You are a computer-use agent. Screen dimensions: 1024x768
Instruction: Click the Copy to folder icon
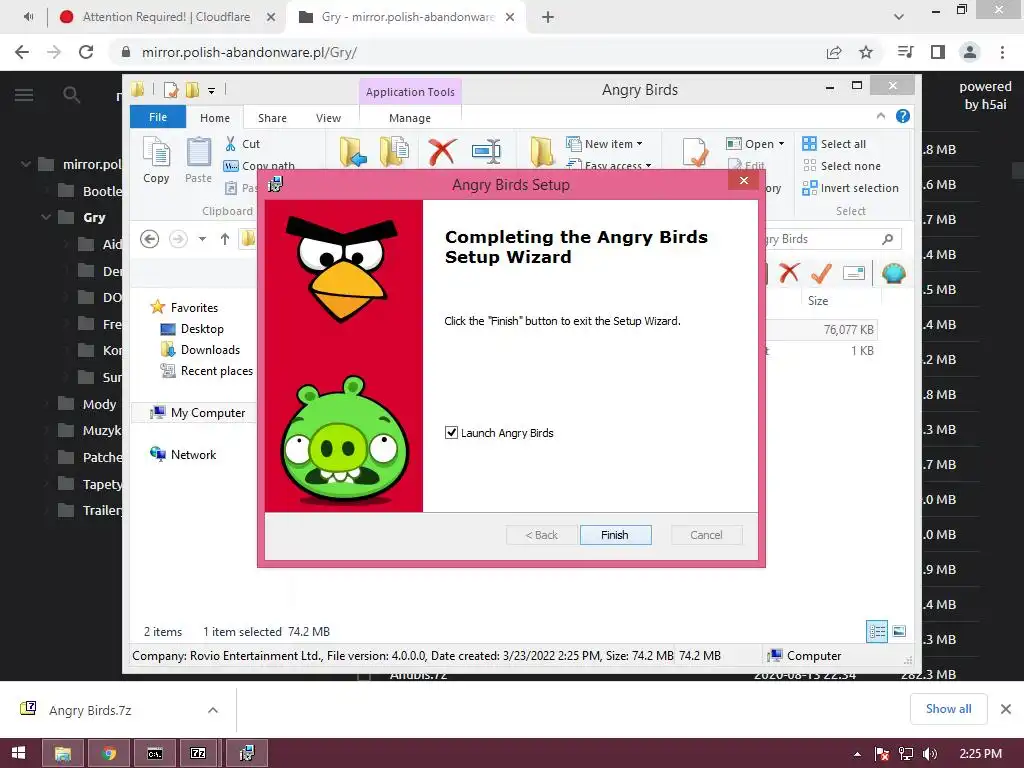[394, 152]
